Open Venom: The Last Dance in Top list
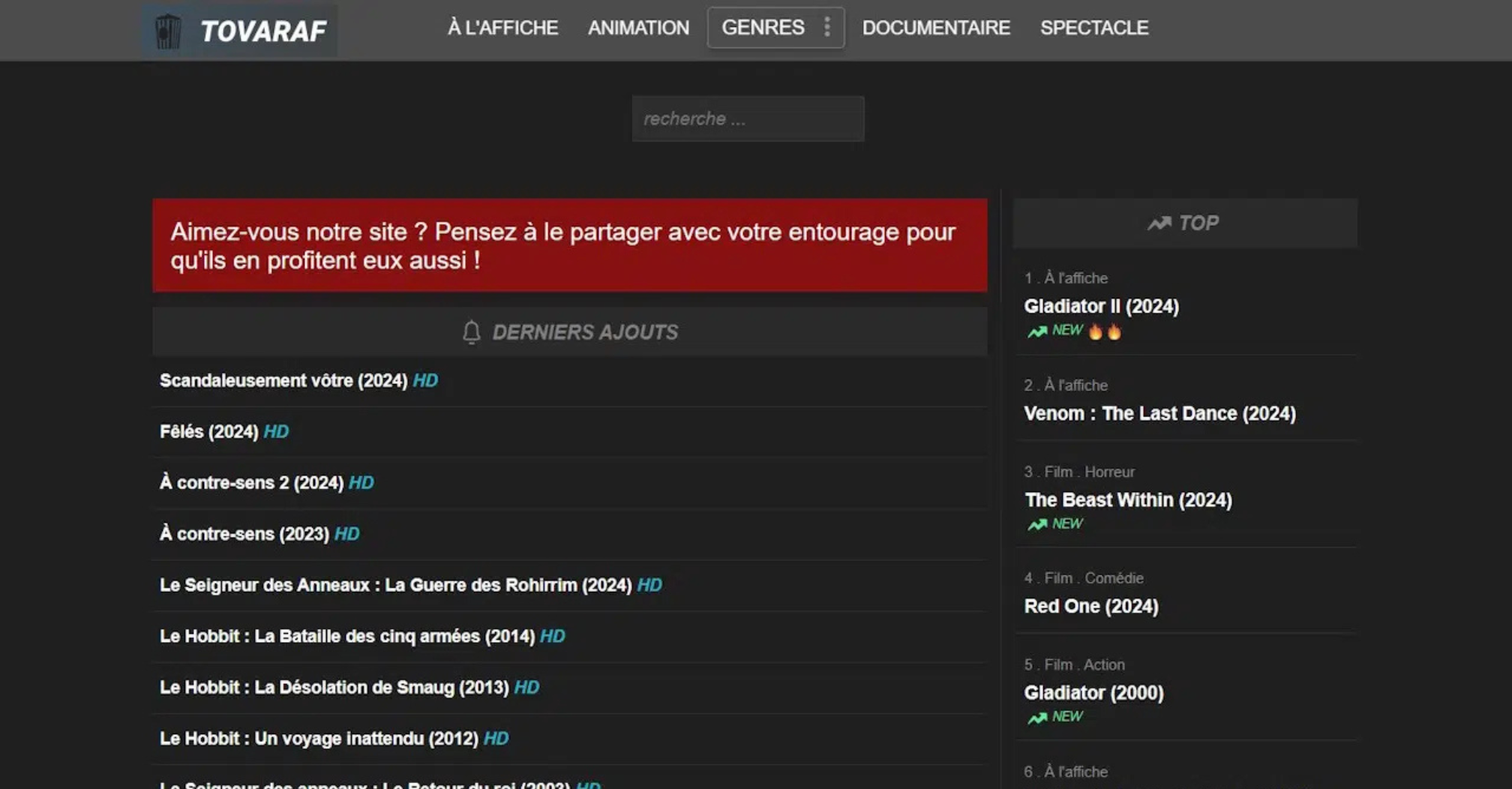The image size is (1512, 789). (1159, 413)
